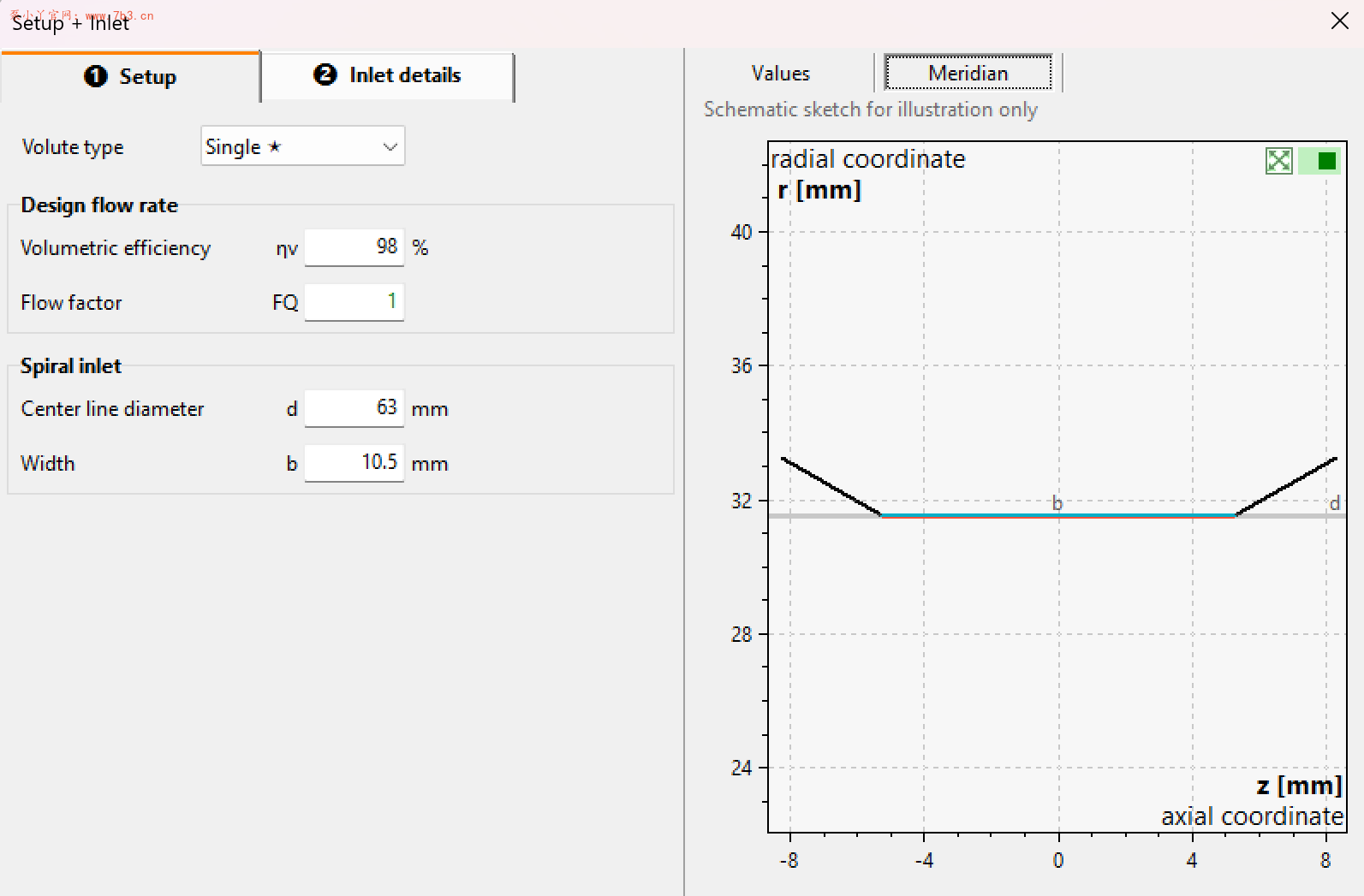Click the 'b' marker in the diagram
Viewport: 1364px width, 896px height.
pyautogui.click(x=1057, y=503)
